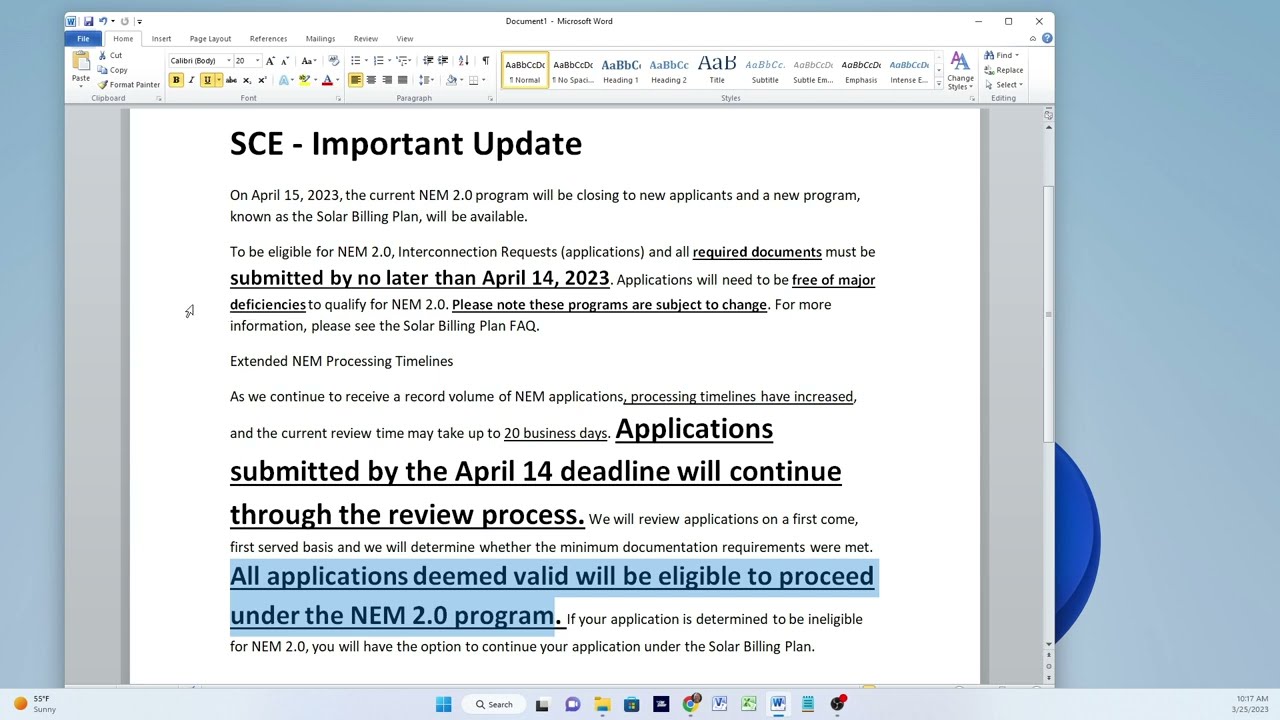Click the Save icon in Quick Access Toolbar
Screen dimensions: 1280x720
[88, 21]
